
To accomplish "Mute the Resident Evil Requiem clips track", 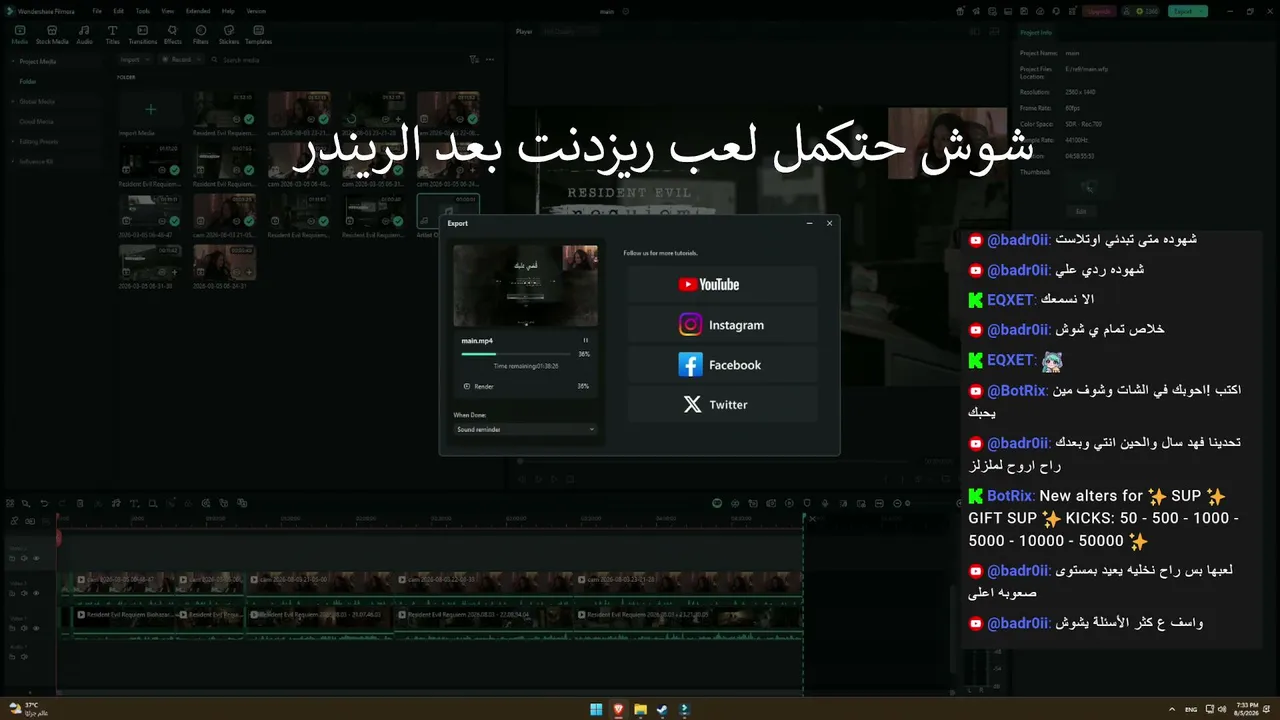I will [x=26, y=628].
